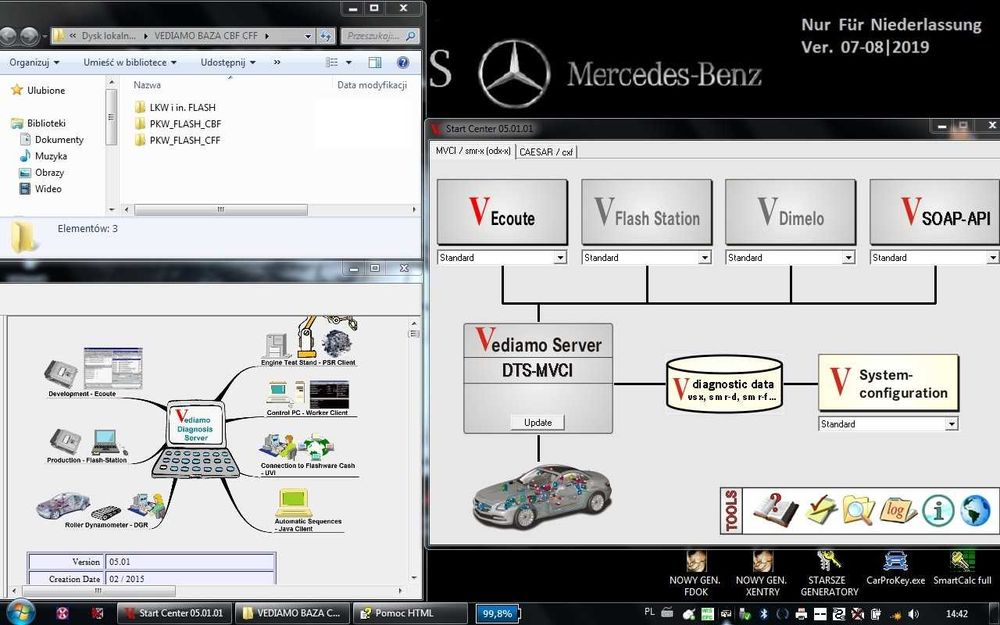
Task: Select the LKW i in. FLASH folder
Action: (x=175, y=107)
